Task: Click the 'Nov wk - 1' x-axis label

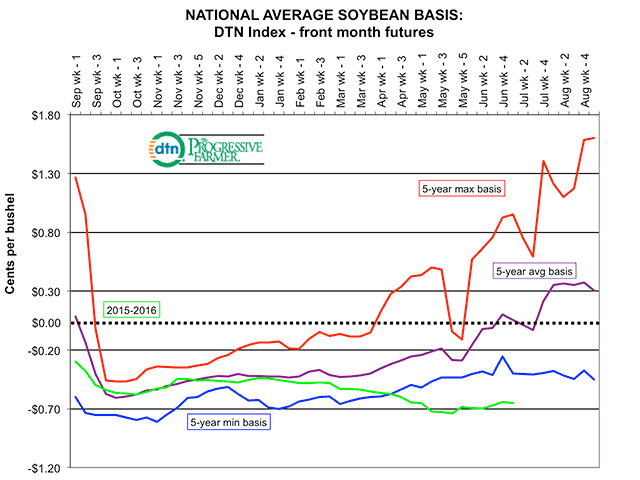Action: [x=158, y=82]
